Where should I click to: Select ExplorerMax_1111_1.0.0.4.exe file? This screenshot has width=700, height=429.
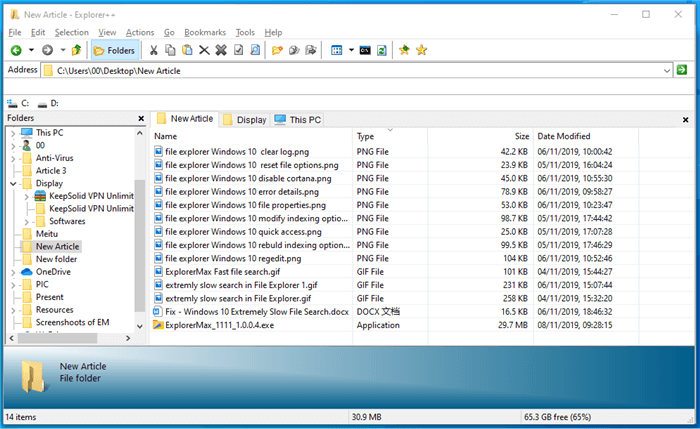tap(219, 325)
